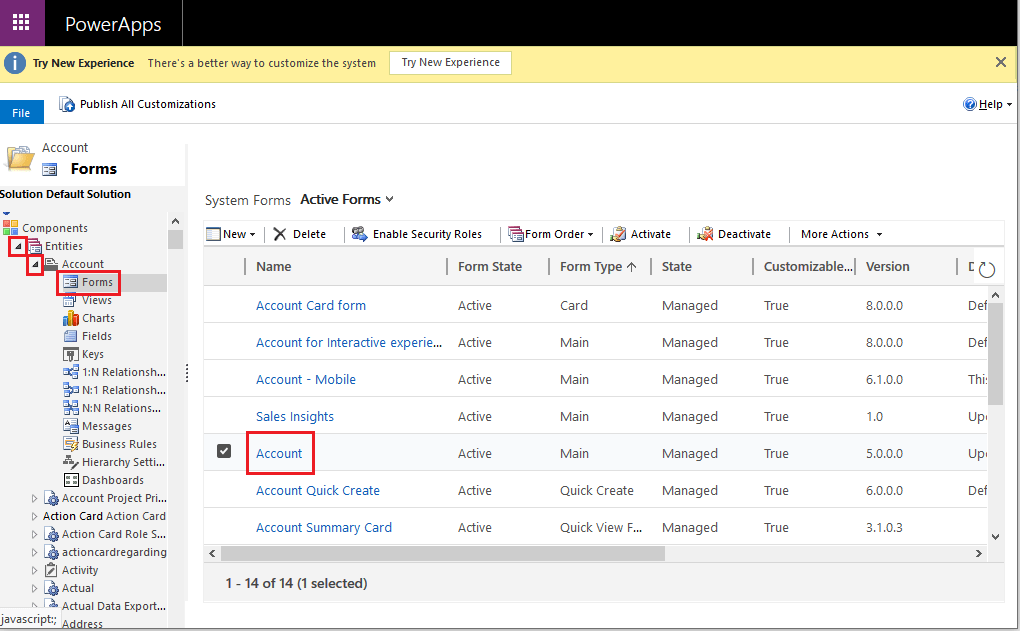Open the app launcher waffle icon
This screenshot has width=1020, height=631.
(21, 23)
